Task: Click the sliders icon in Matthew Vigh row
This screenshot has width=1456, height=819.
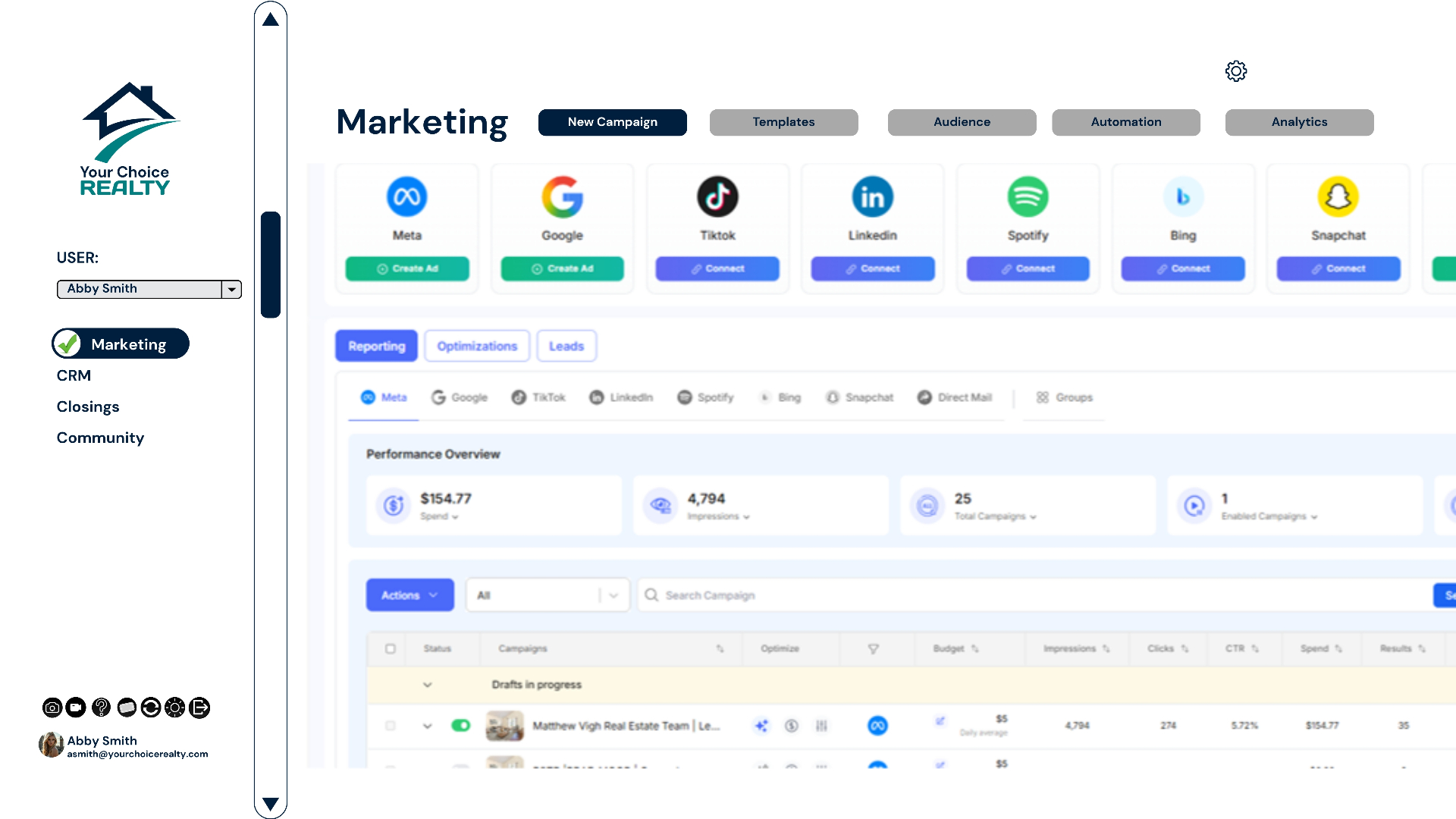Action: pos(821,726)
